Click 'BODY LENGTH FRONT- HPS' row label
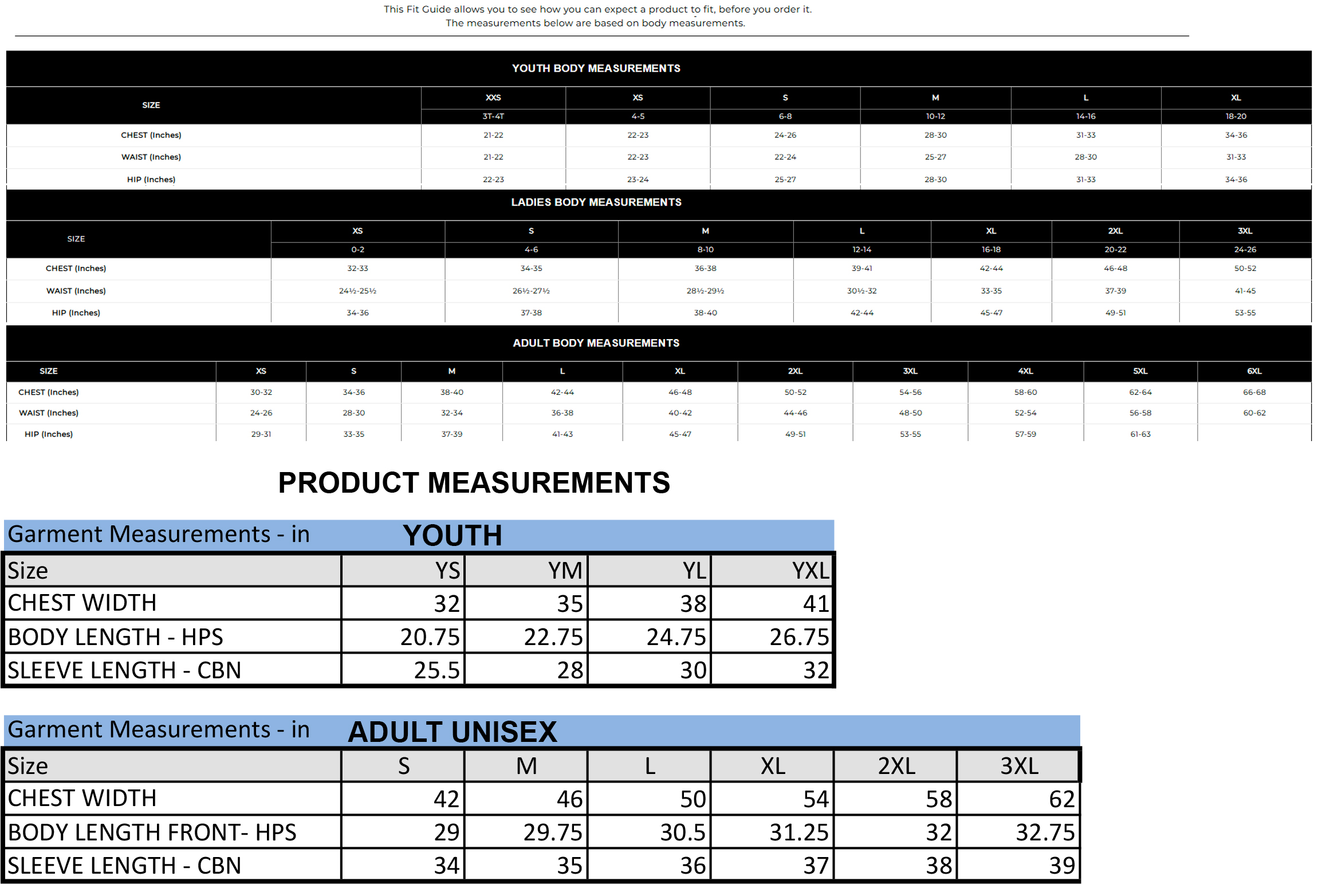Image resolution: width=1318 pixels, height=896 pixels. pos(152,832)
